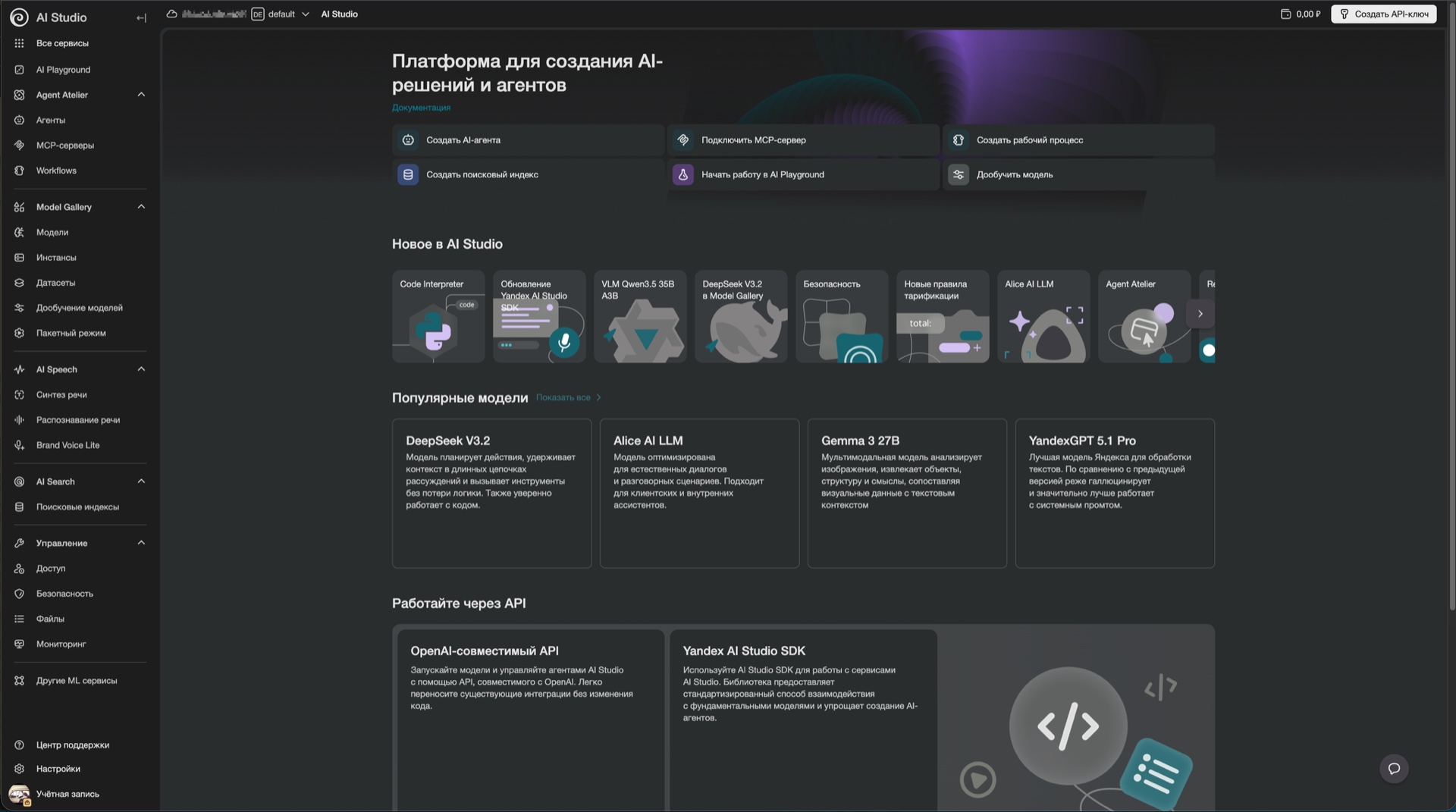Viewport: 1456px width, 812px height.
Task: Select Синтез речи in the sidebar
Action: [x=61, y=395]
